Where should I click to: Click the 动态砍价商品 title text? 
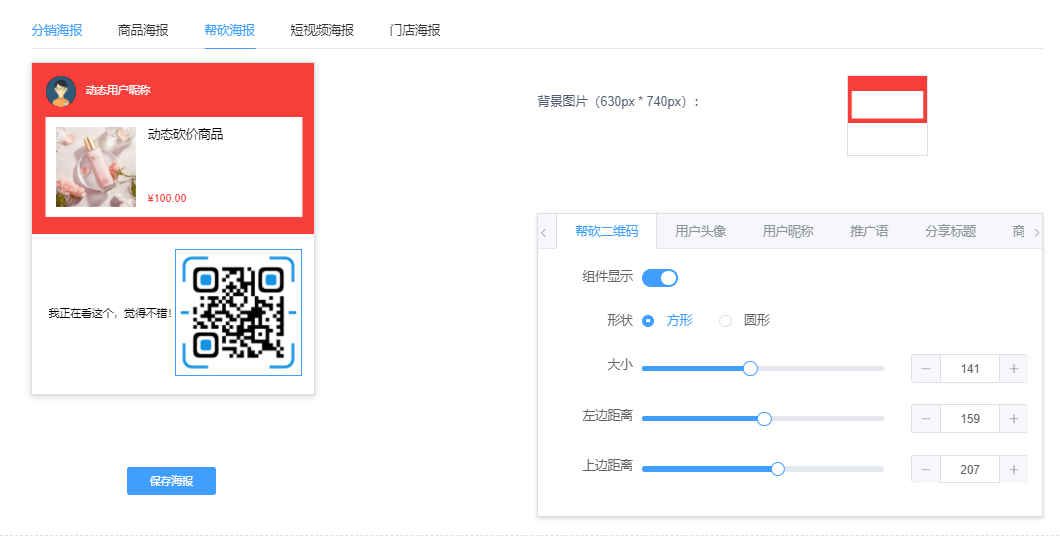(x=185, y=134)
